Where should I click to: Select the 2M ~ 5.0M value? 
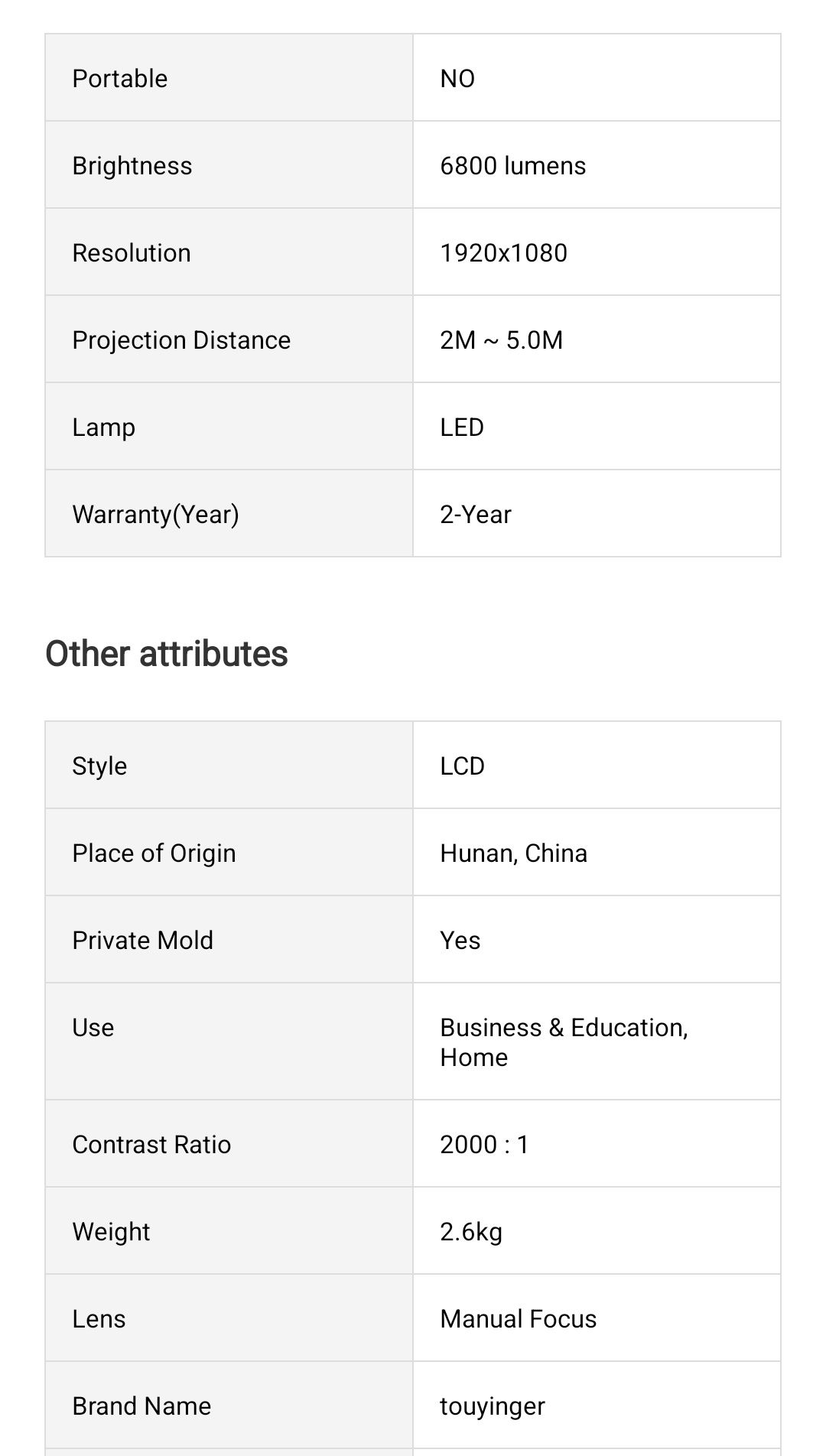501,340
